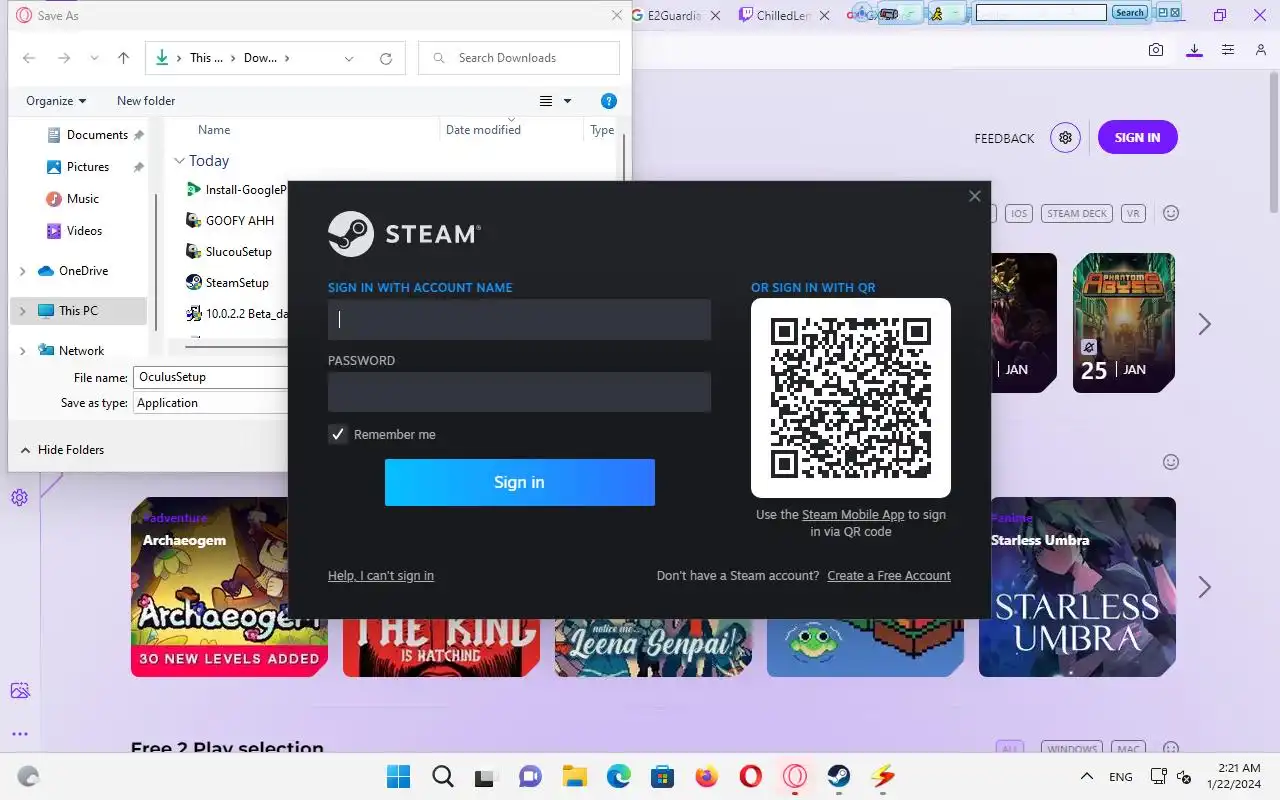The height and width of the screenshot is (800, 1280).
Task: Open address bar history dropdown
Action: pyautogui.click(x=349, y=58)
